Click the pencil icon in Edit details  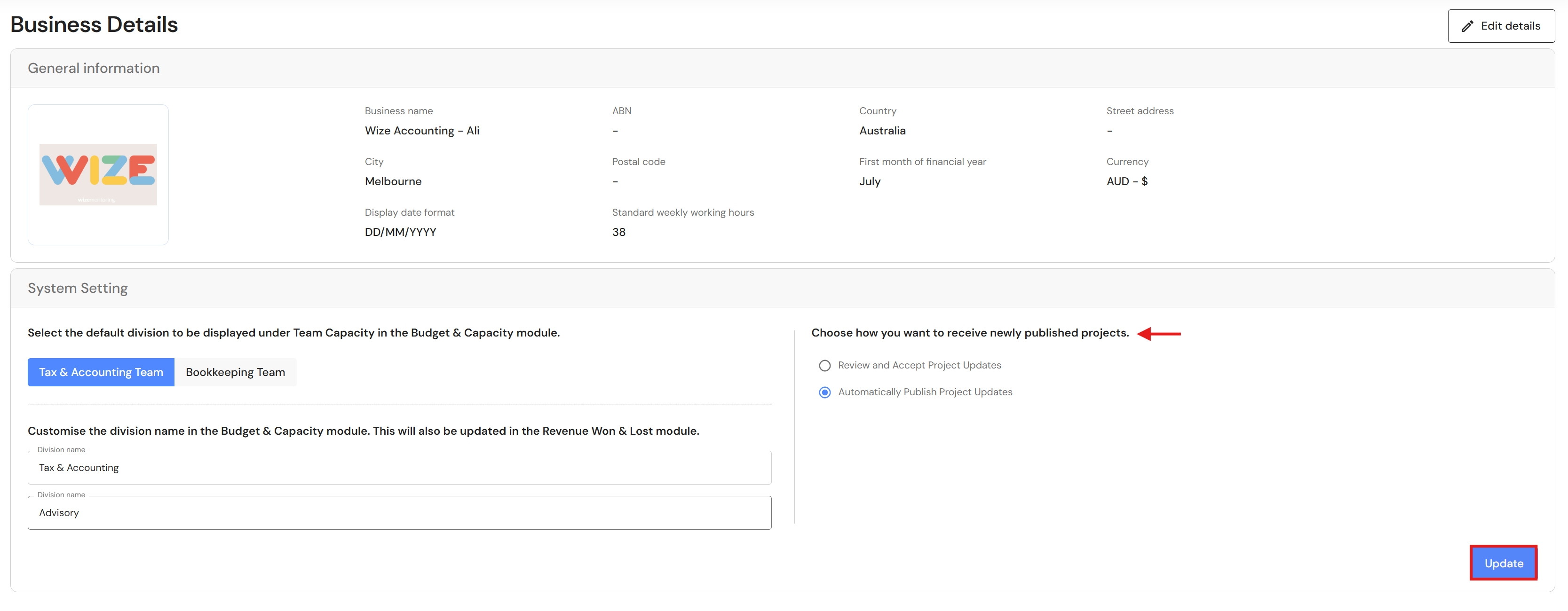tap(1467, 26)
